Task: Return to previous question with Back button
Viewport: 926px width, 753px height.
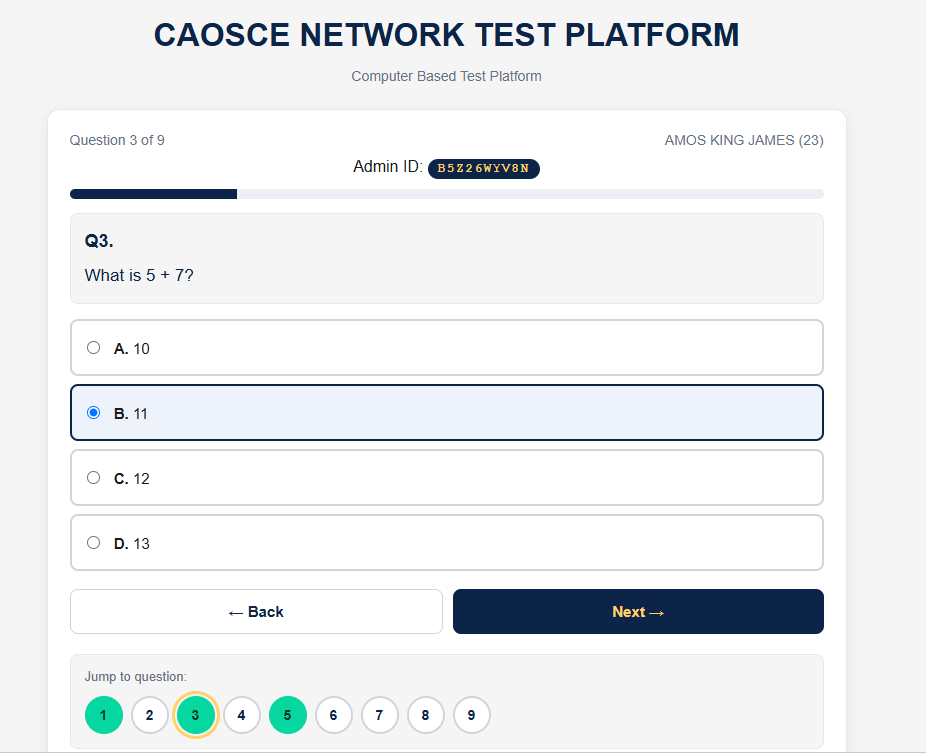Action: 256,611
